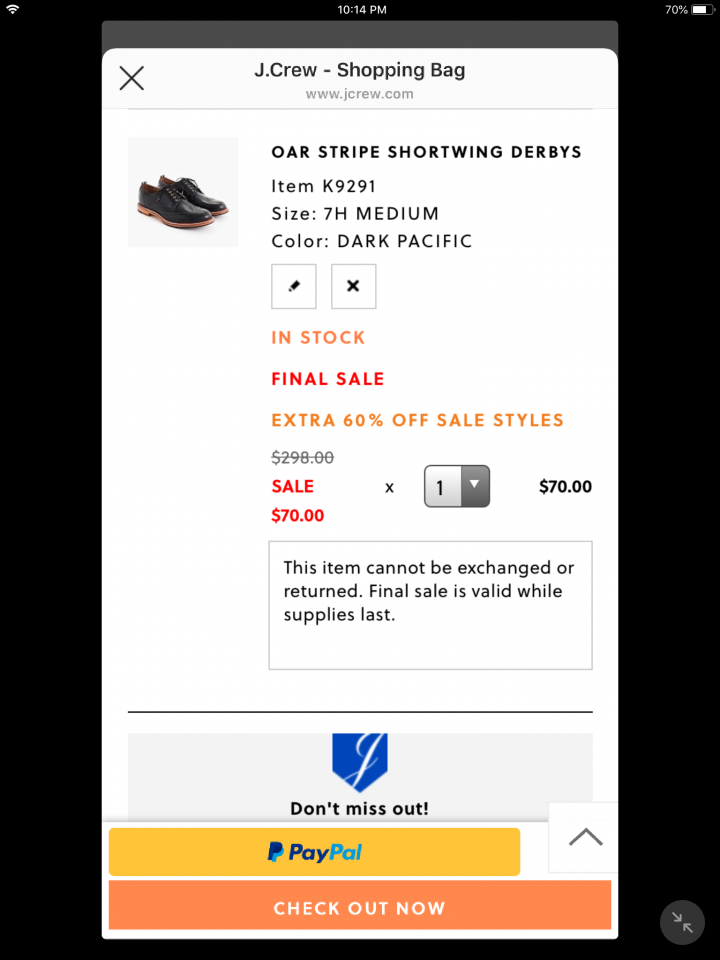The image size is (720, 960).
Task: Tap the pencil edit item icon
Action: pyautogui.click(x=294, y=286)
